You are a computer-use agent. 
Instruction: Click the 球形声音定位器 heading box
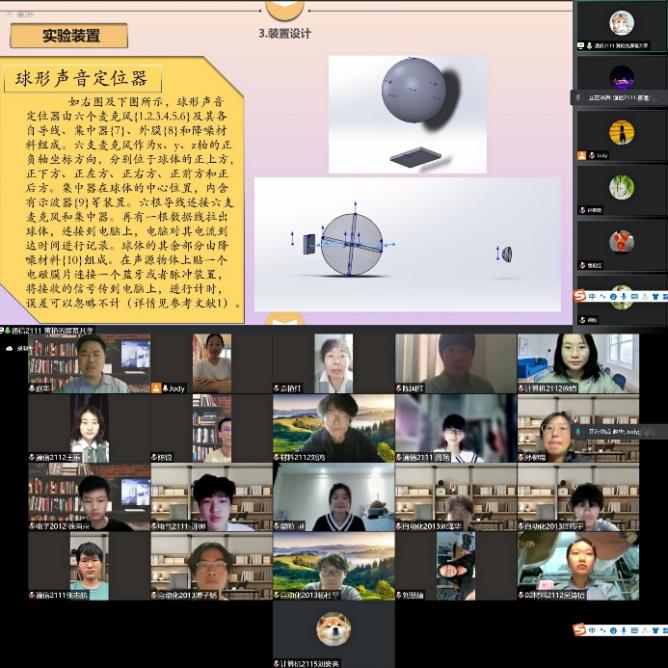tap(76, 79)
